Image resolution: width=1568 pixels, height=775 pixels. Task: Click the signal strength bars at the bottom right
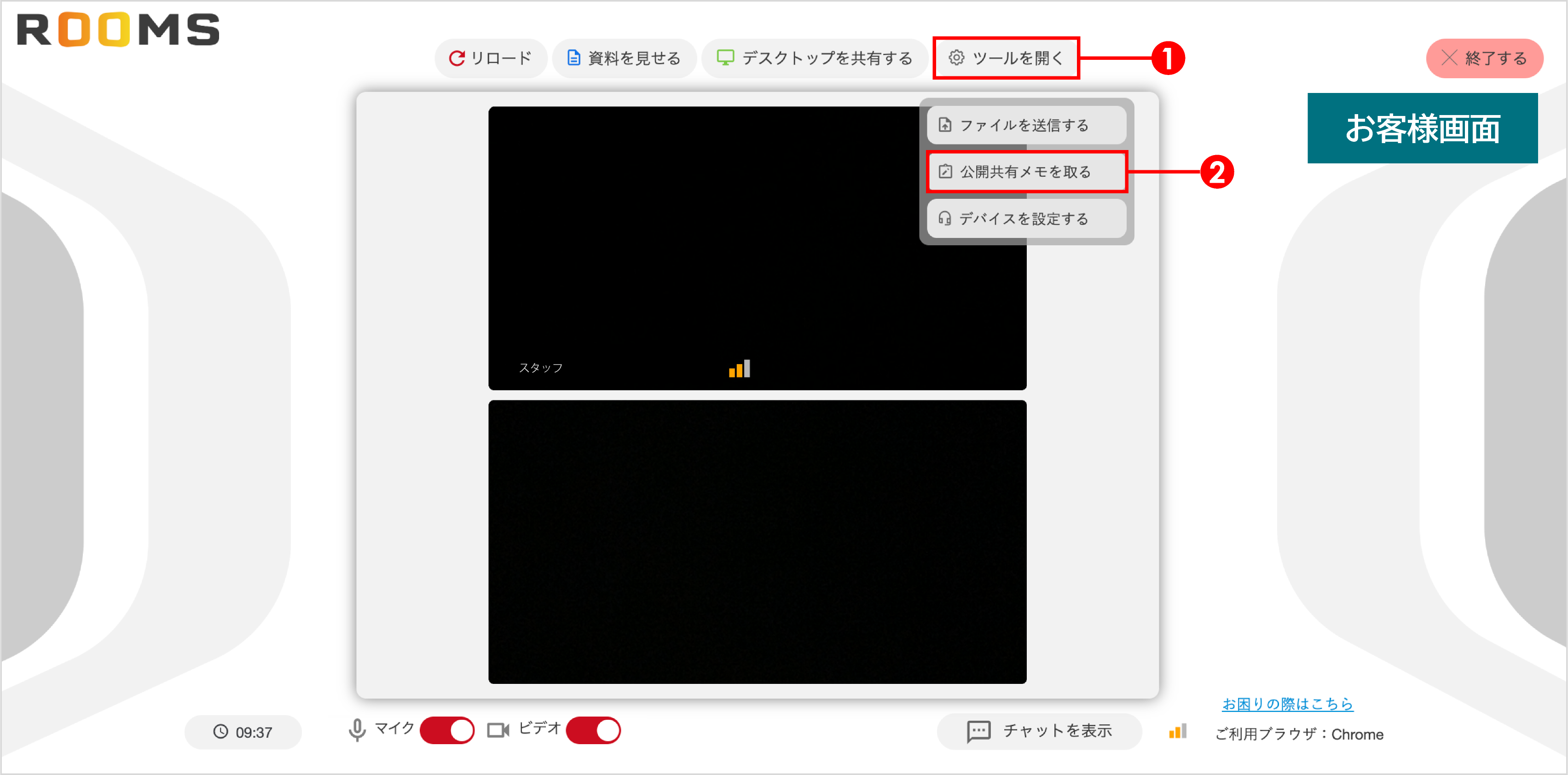coord(1177,732)
